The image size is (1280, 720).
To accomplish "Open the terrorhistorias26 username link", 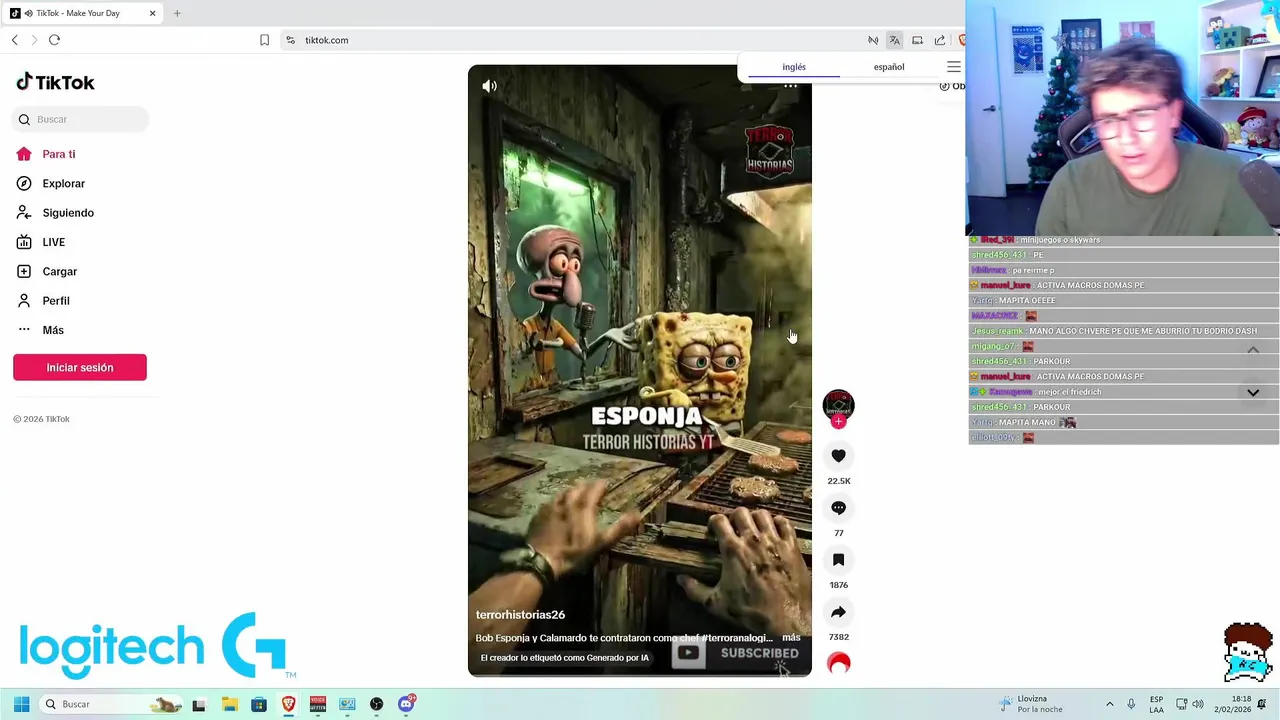I will coord(520,615).
